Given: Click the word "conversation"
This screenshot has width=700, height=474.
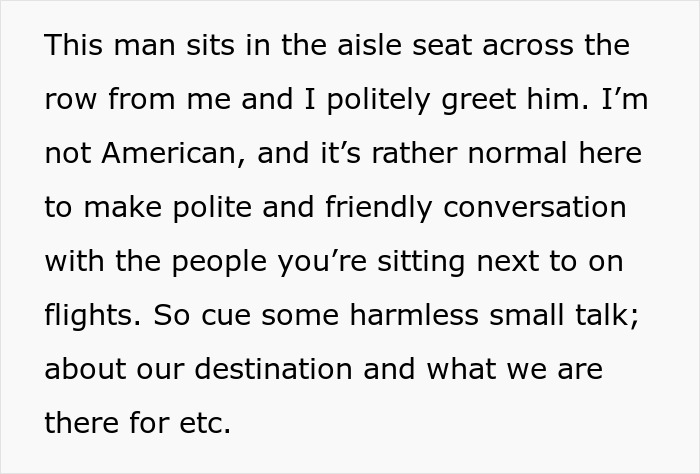Looking at the screenshot, I should coord(534,208).
